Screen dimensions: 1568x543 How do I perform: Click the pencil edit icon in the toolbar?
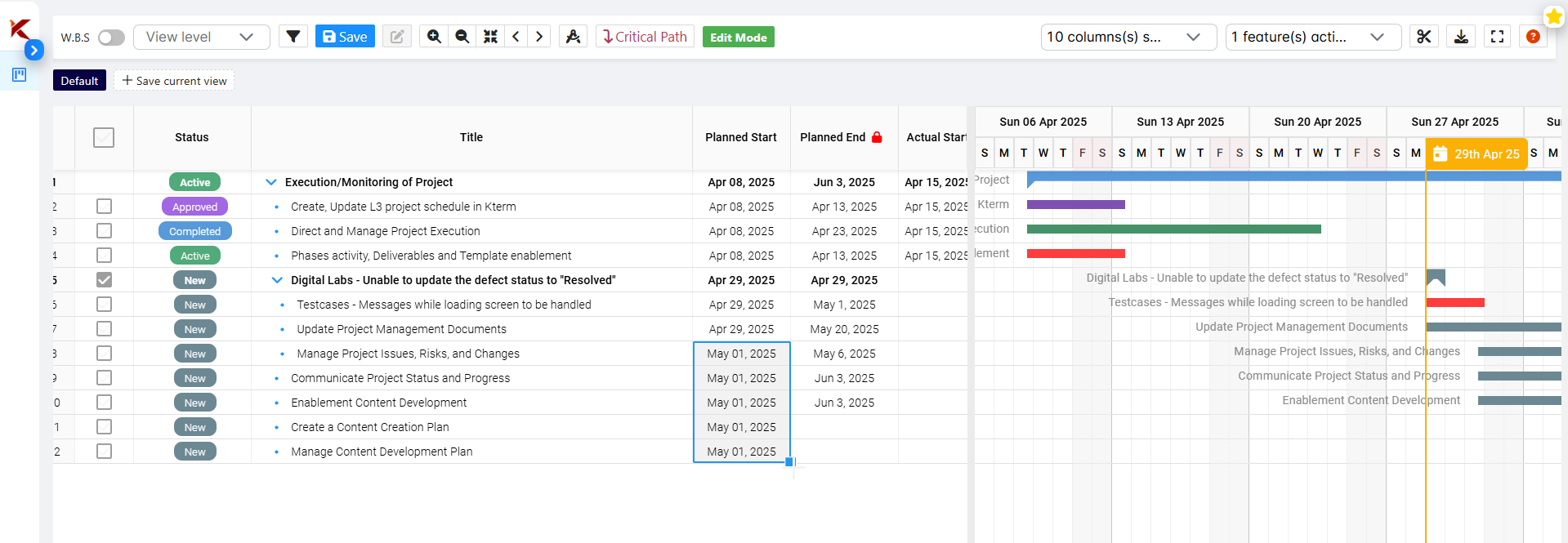397,37
